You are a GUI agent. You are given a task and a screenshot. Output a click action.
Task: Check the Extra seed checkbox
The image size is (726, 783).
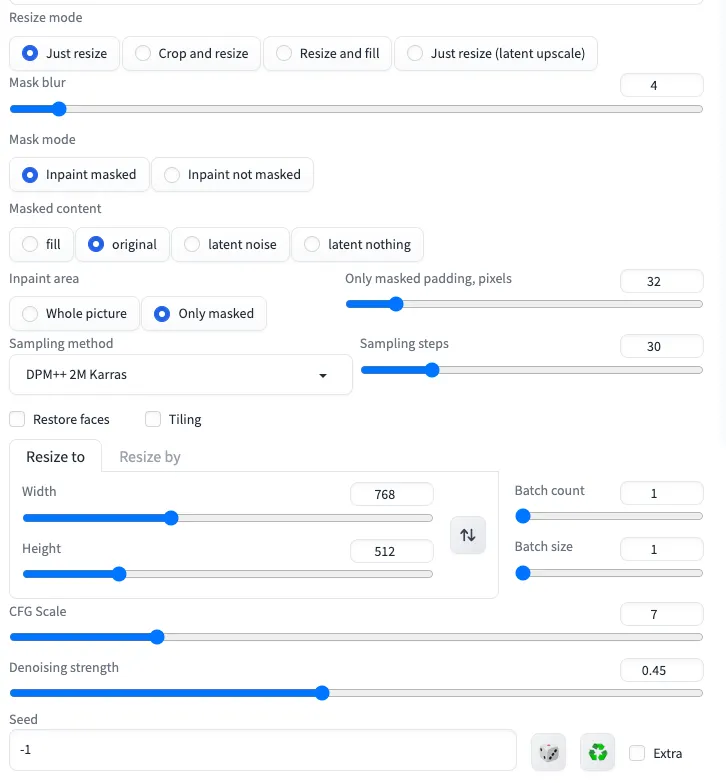pyautogui.click(x=637, y=753)
